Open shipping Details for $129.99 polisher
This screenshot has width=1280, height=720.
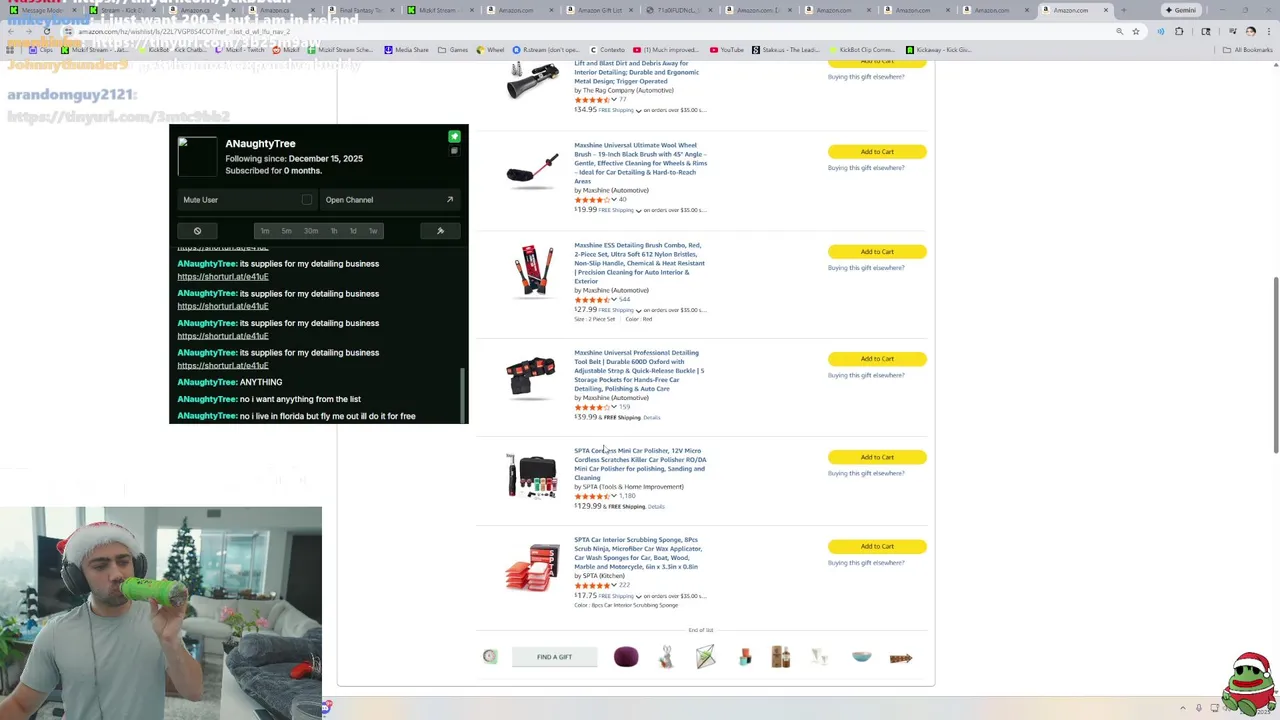point(656,507)
